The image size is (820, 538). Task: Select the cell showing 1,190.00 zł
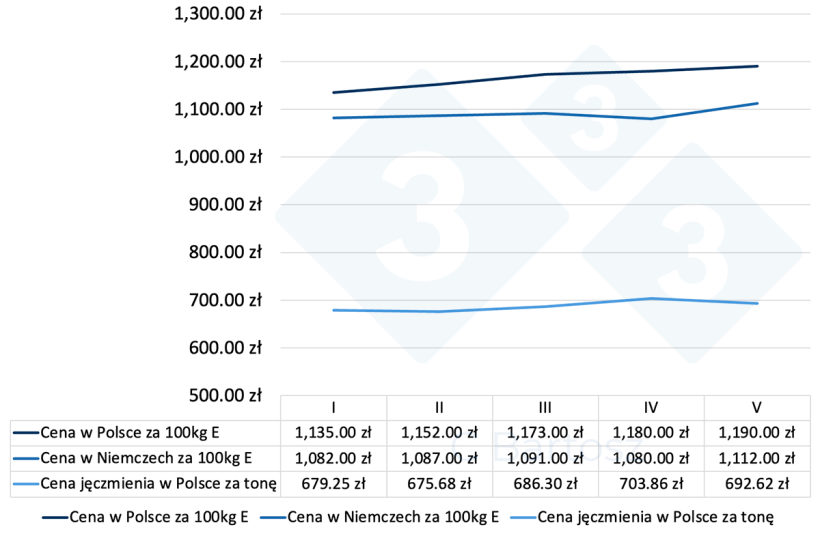point(757,433)
